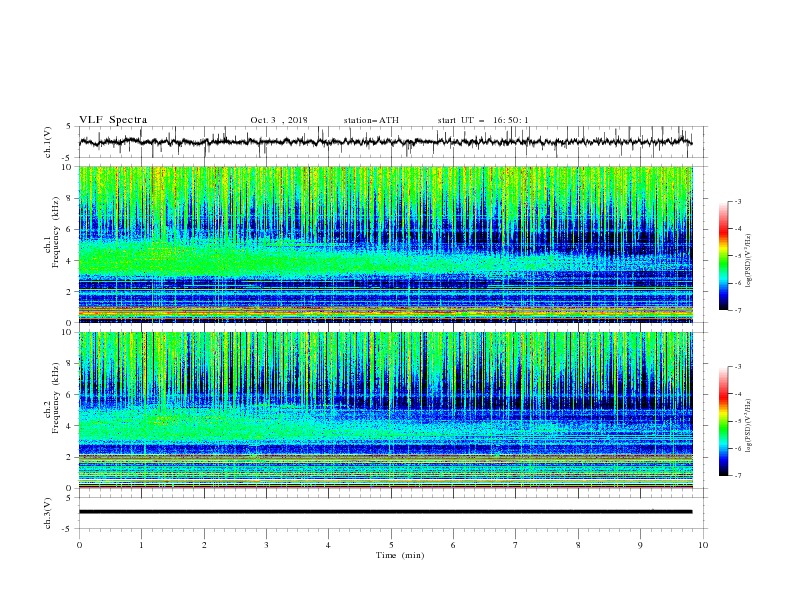This screenshot has width=792, height=612.
Task: Click the '-3' value on ch.1 colorbar
Action: [x=737, y=201]
